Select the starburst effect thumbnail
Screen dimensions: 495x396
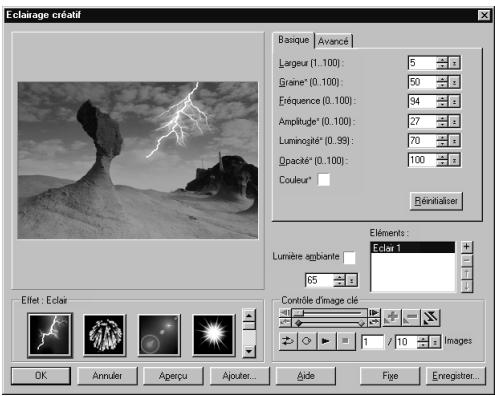(x=214, y=335)
